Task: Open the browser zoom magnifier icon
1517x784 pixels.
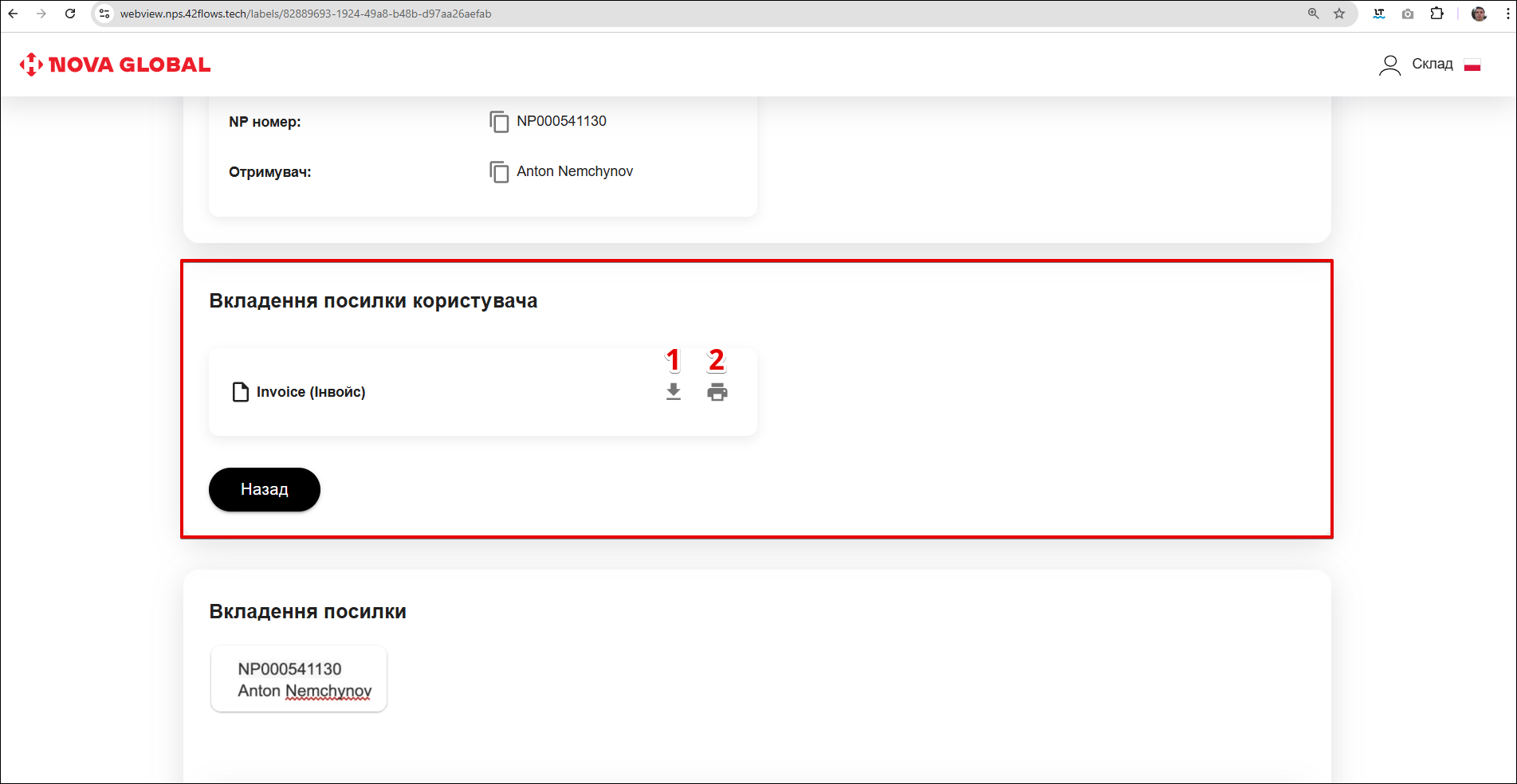Action: [x=1313, y=14]
